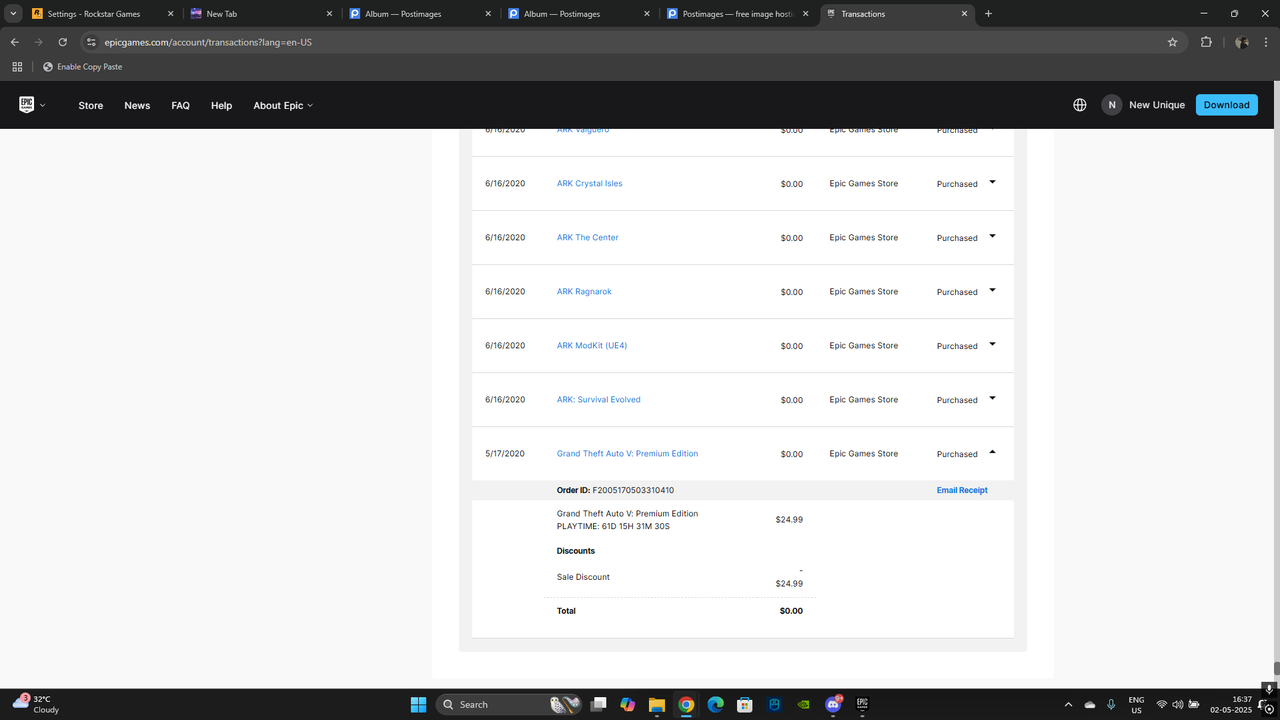Image resolution: width=1280 pixels, height=720 pixels.
Task: Open the language globe selector
Action: coord(1080,105)
